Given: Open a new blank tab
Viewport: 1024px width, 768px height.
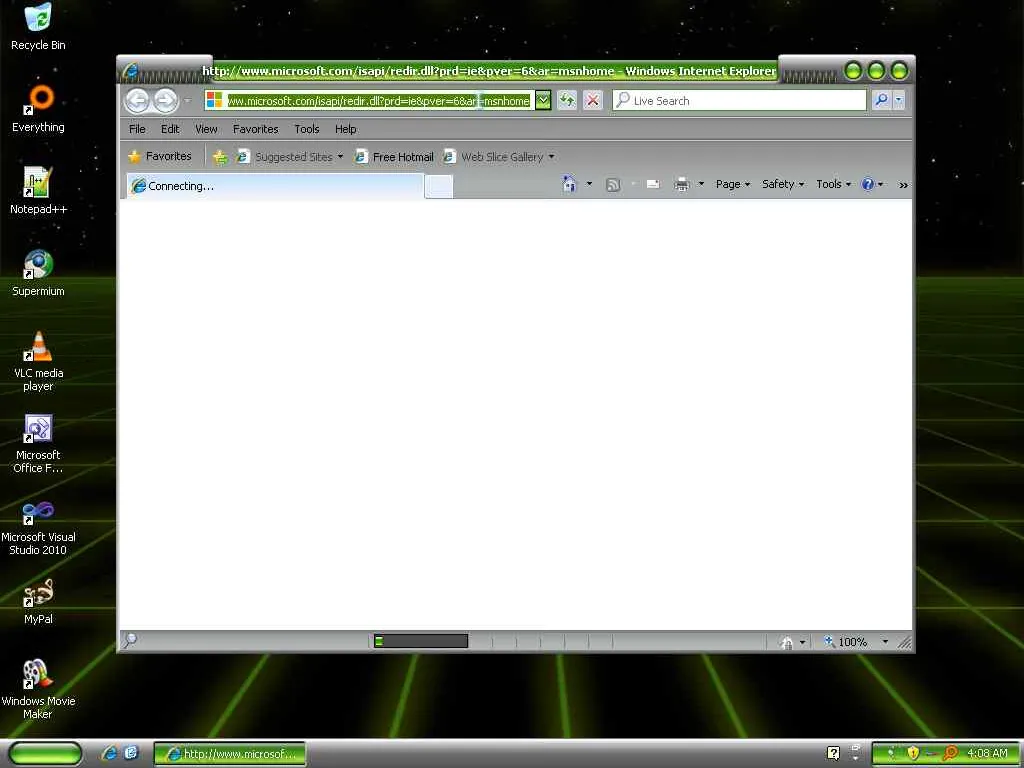Looking at the screenshot, I should (439, 187).
